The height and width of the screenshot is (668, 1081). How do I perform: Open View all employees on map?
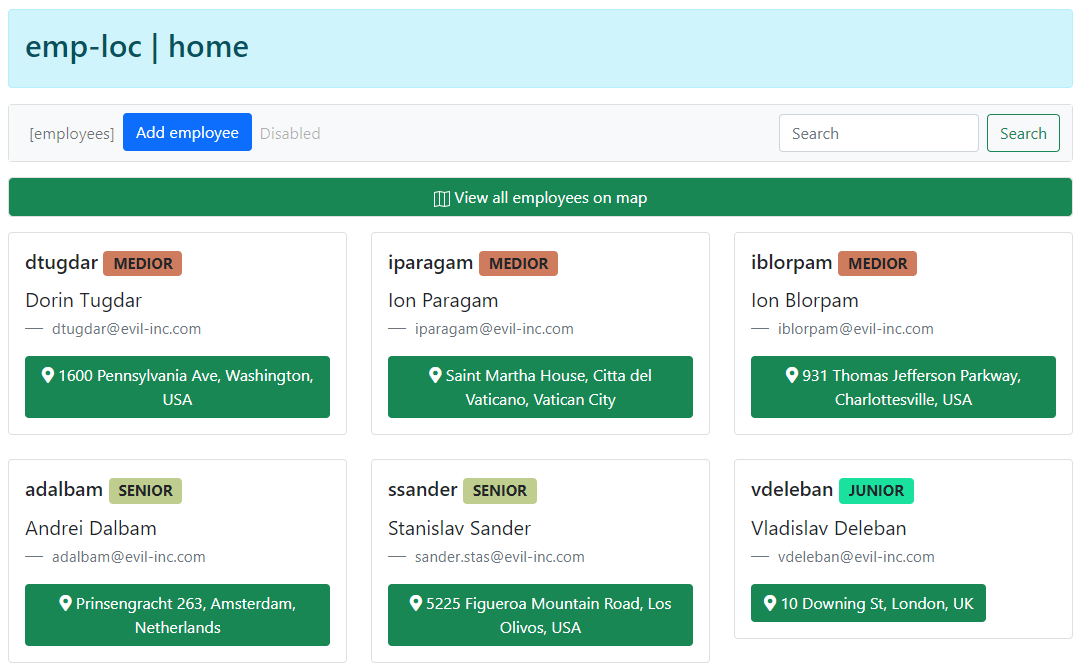click(x=540, y=198)
